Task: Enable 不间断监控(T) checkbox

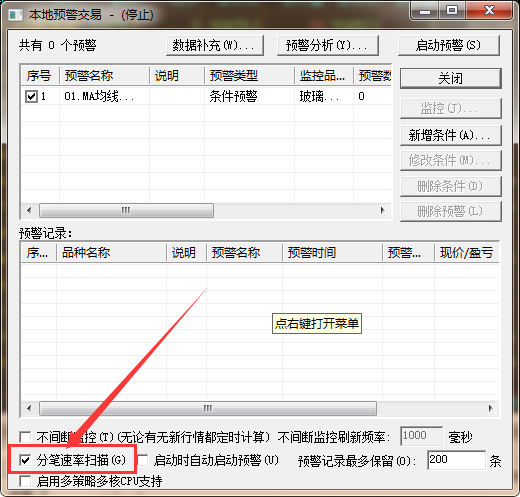Action: click(25, 437)
